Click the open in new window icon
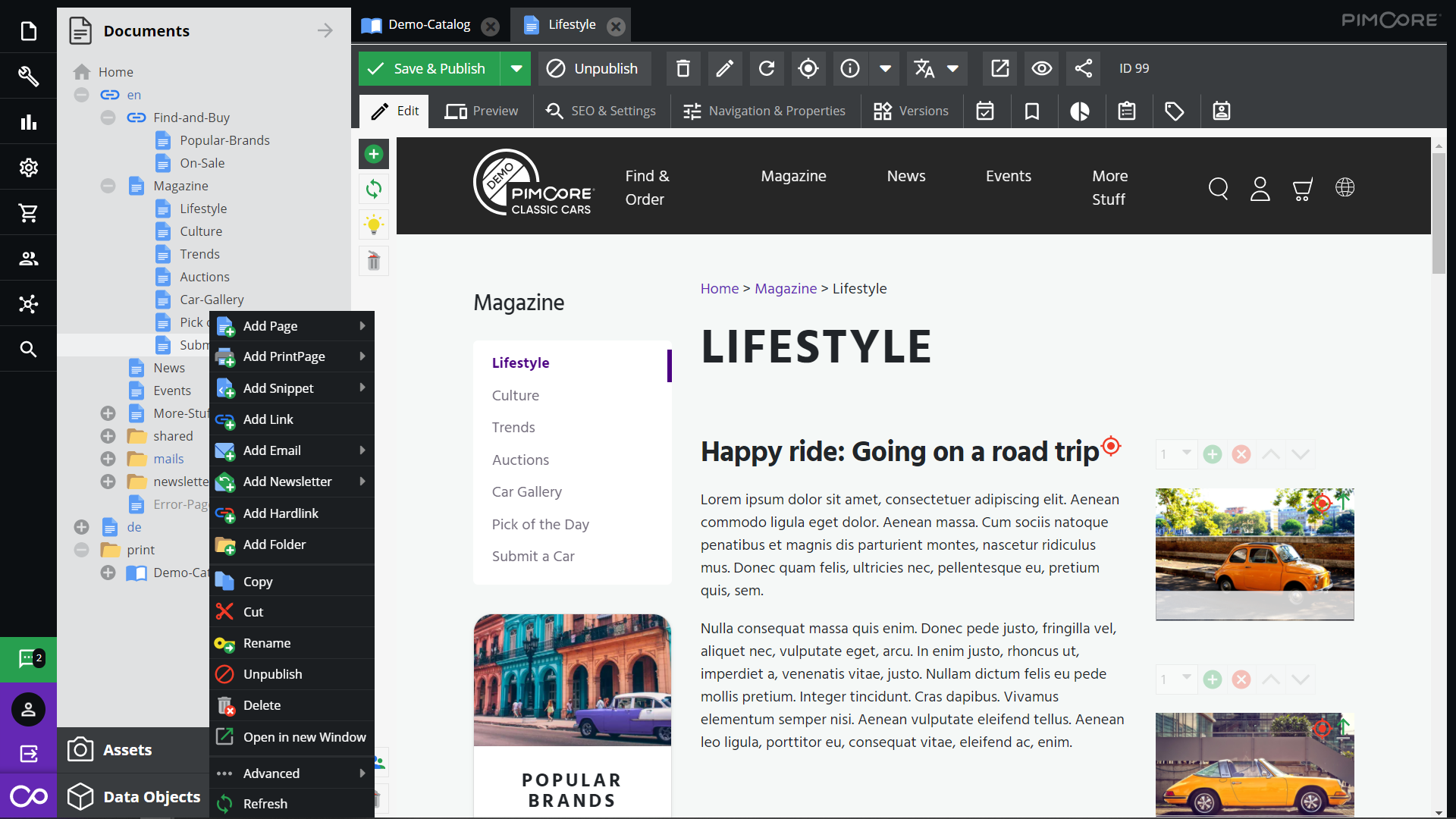 pos(225,737)
